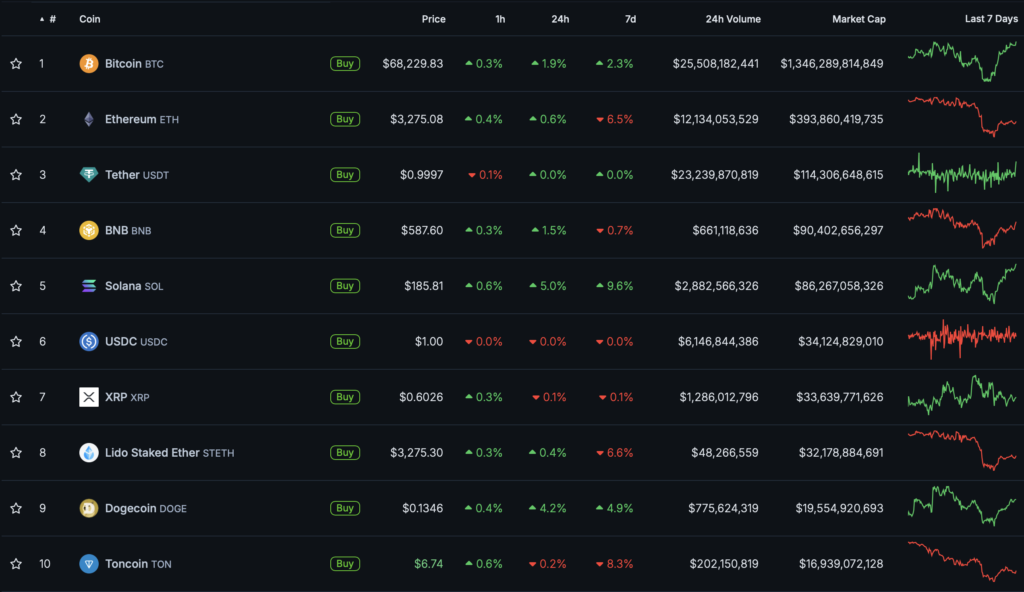Screen dimensions: 1024x592
Task: Click the Ethereum diamond logo icon
Action: [89, 119]
